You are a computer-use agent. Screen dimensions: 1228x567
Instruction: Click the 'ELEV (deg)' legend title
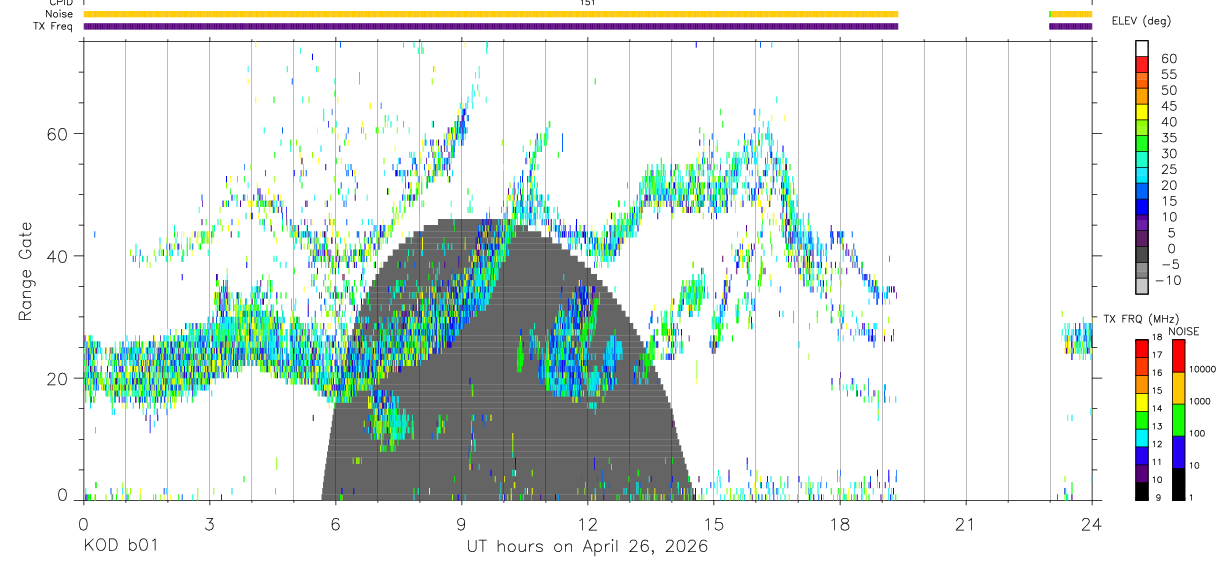pos(1141,21)
